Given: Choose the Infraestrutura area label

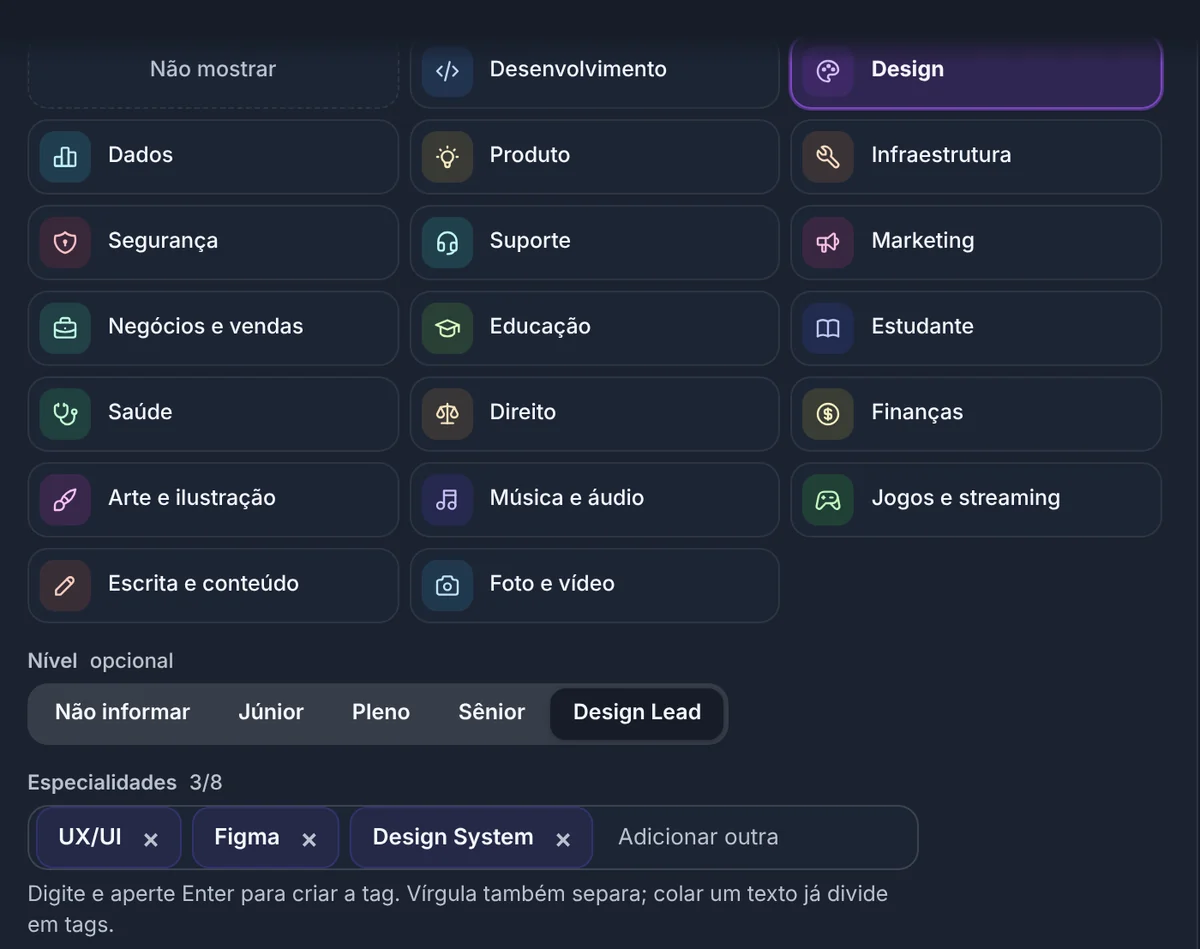Looking at the screenshot, I should [941, 155].
